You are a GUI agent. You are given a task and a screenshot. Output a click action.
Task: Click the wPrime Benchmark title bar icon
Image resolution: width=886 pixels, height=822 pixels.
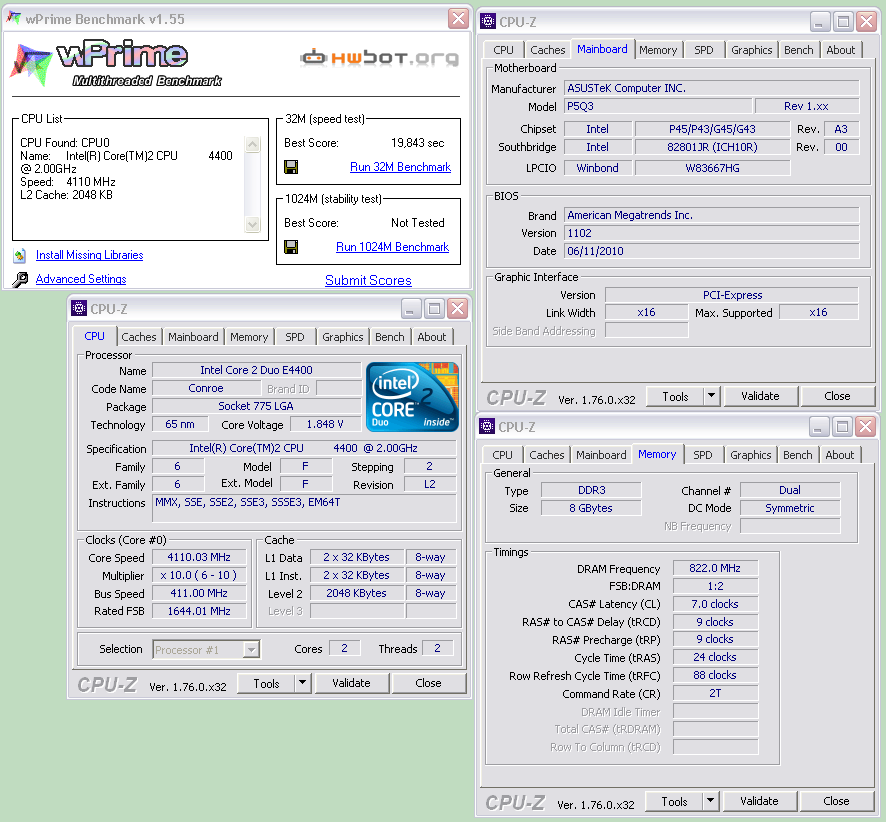click(14, 19)
